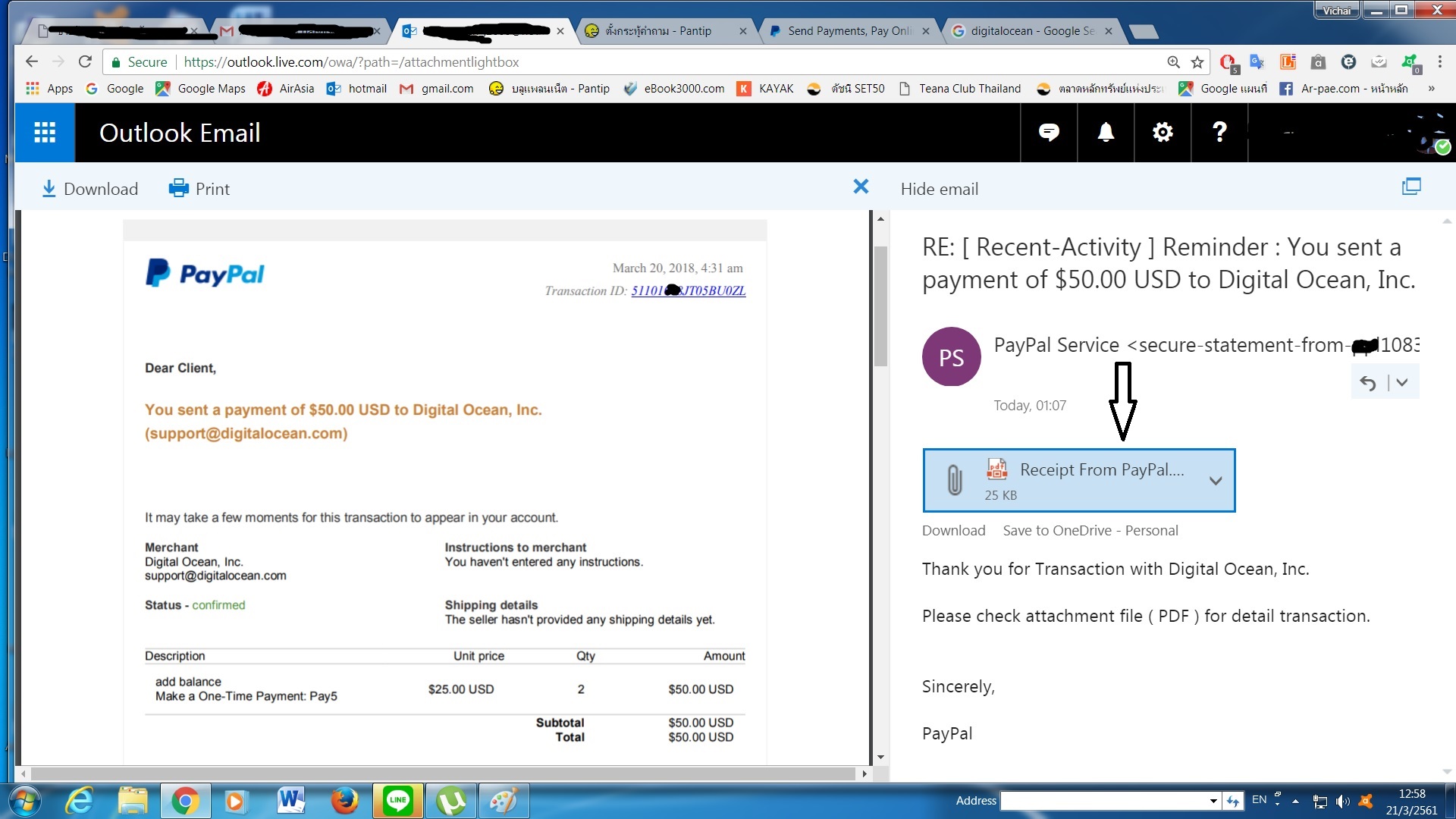Viewport: 1456px width, 819px height.
Task: Click the preview pane vertical scrollbar
Action: click(880, 307)
